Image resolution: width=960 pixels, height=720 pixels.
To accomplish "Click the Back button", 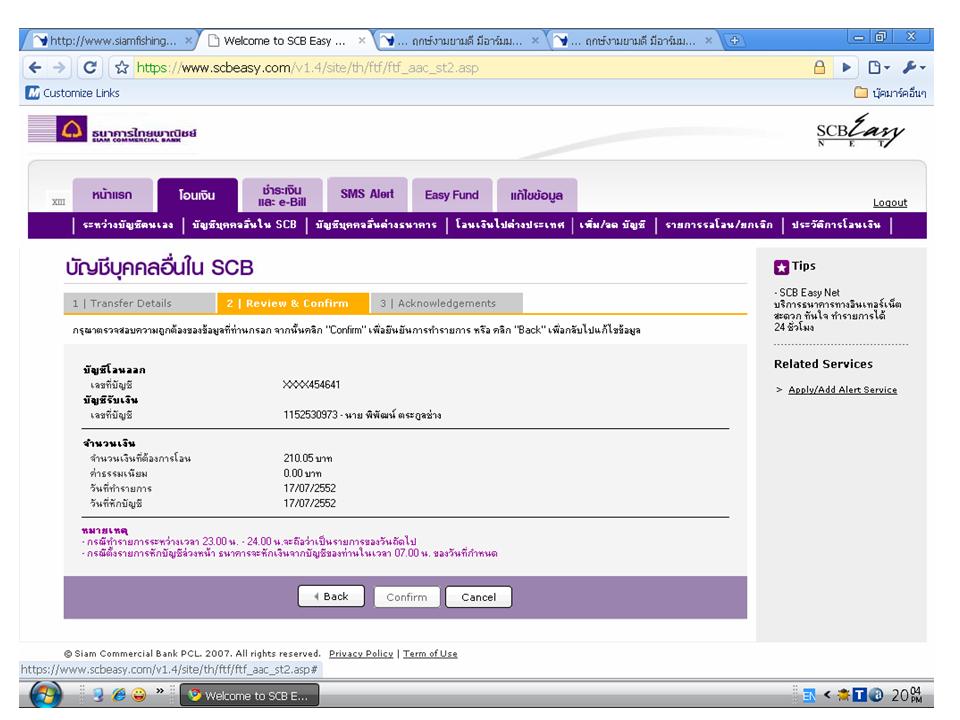I will (331, 596).
